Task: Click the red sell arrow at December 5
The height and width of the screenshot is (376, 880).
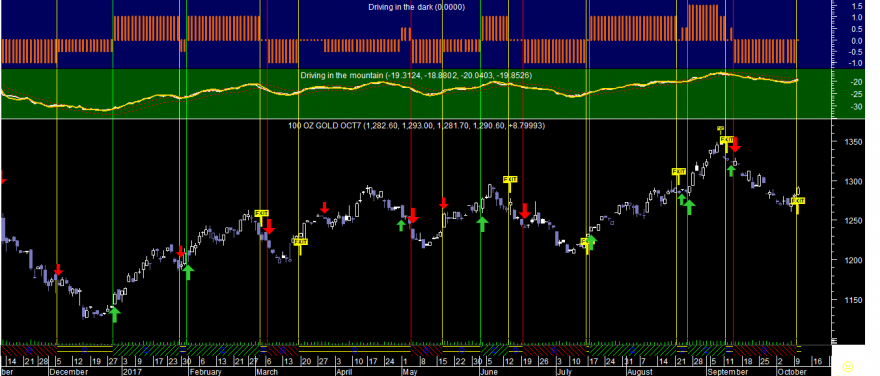Action: (x=58, y=269)
